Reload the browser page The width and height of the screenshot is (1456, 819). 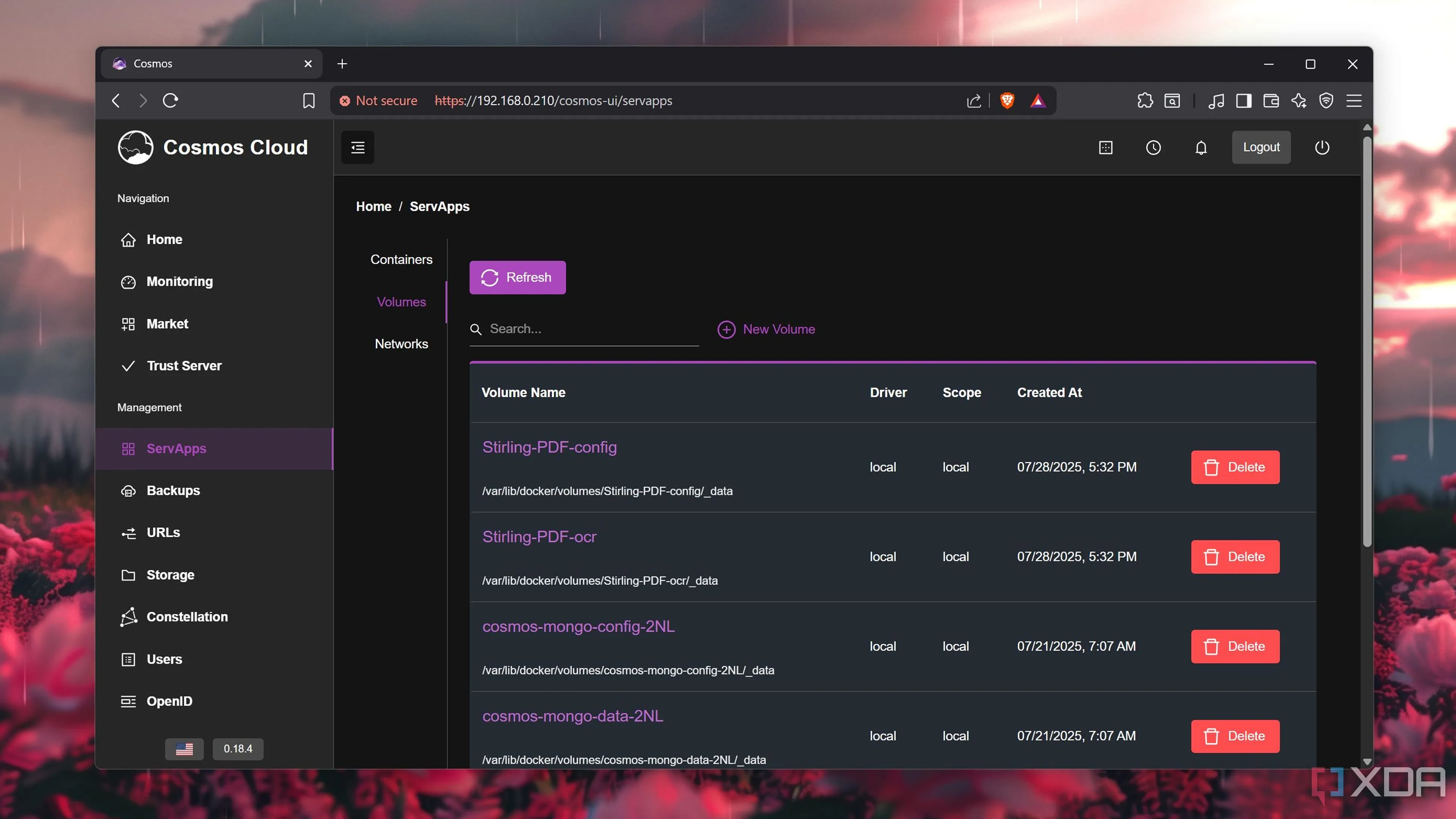click(170, 100)
